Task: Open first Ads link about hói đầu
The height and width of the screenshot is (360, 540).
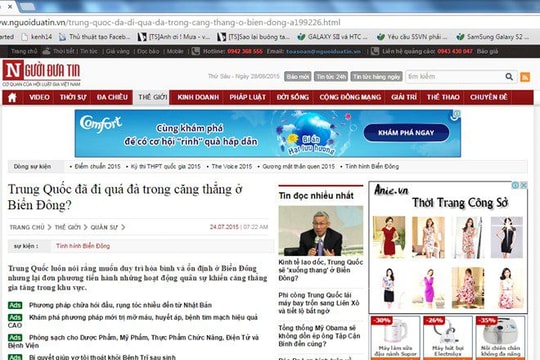Action: click(120, 305)
